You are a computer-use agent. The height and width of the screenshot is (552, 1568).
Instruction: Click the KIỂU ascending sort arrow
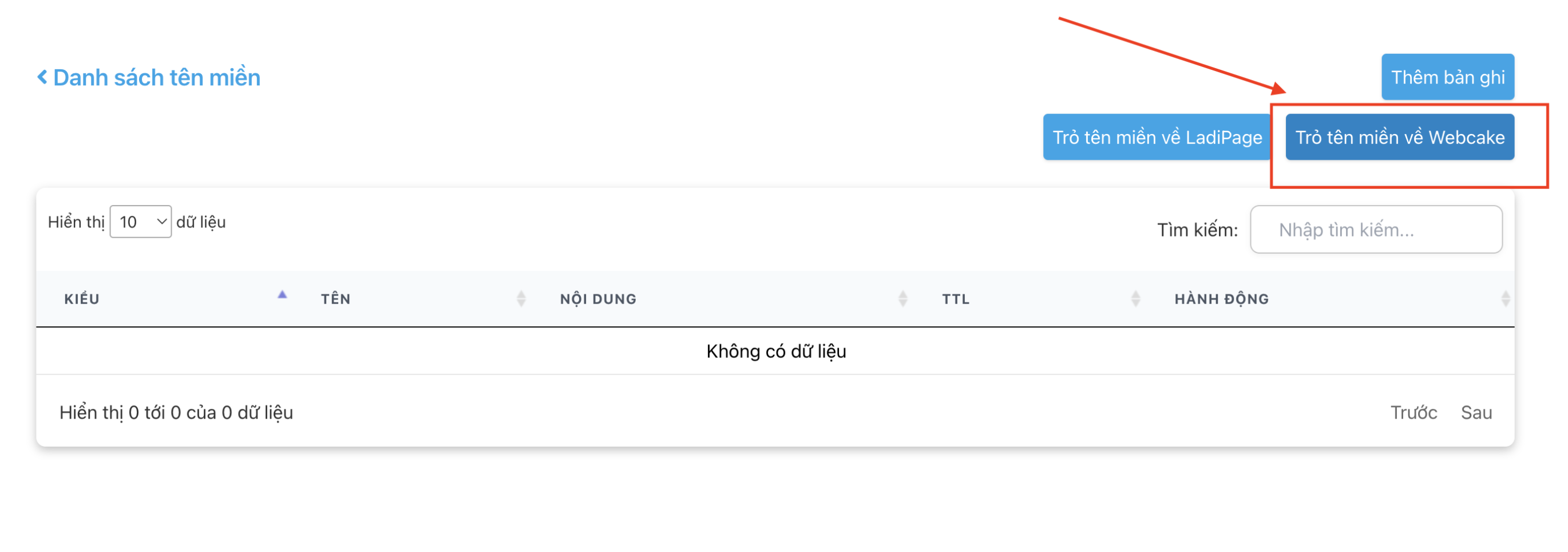click(x=282, y=295)
